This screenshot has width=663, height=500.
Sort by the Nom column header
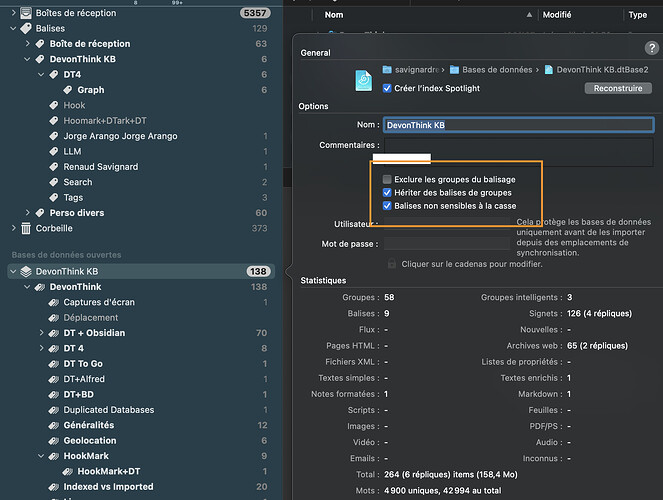334,15
